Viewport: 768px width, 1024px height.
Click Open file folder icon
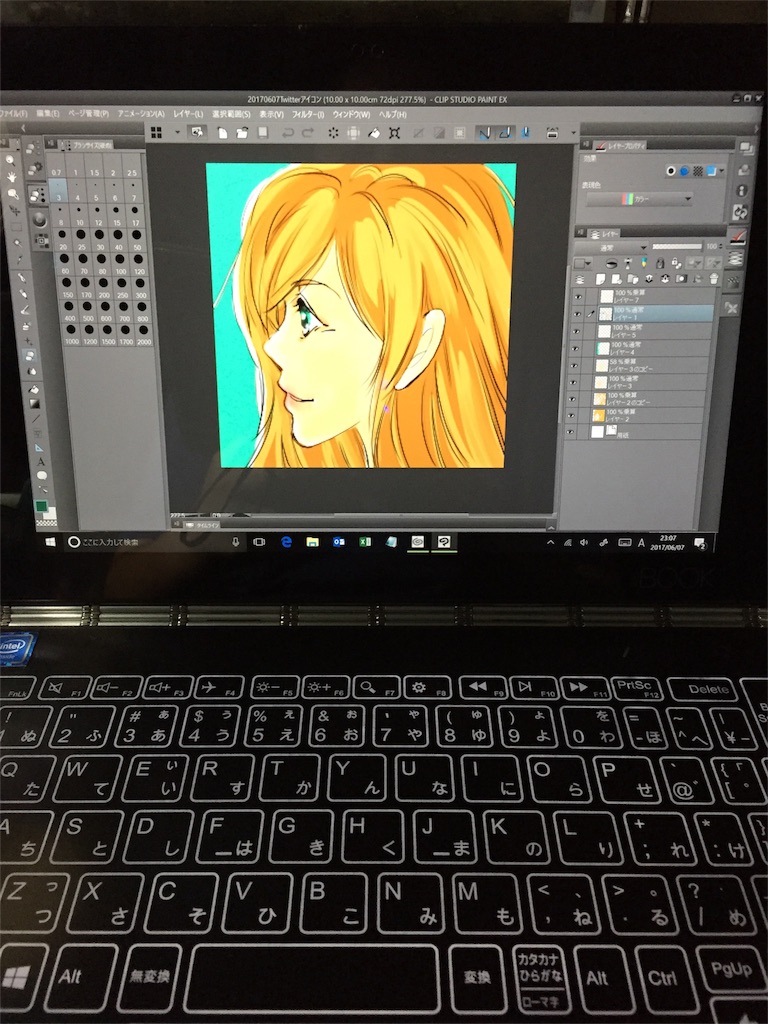click(242, 133)
